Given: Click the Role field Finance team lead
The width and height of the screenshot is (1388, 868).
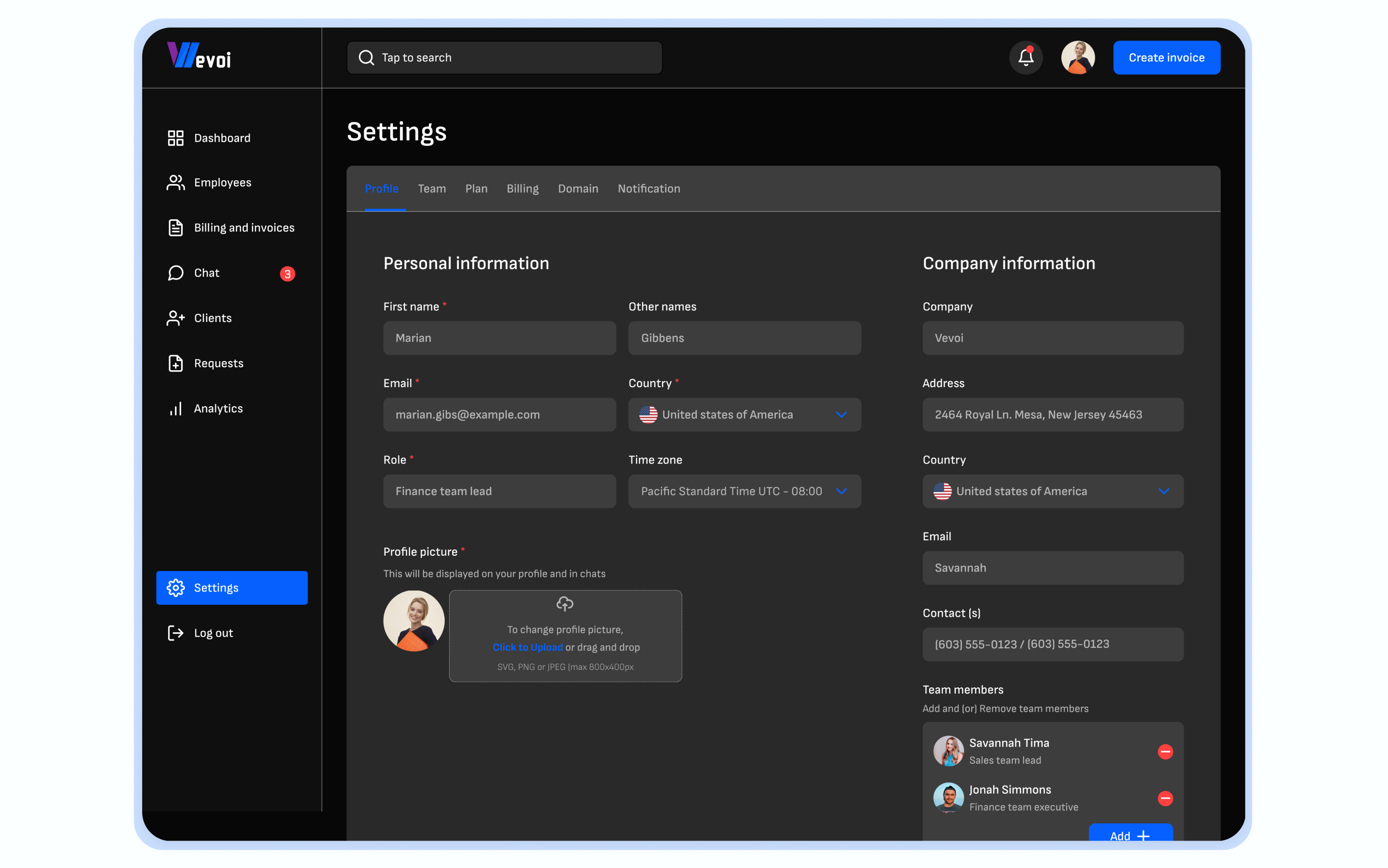Looking at the screenshot, I should pyautogui.click(x=499, y=492).
